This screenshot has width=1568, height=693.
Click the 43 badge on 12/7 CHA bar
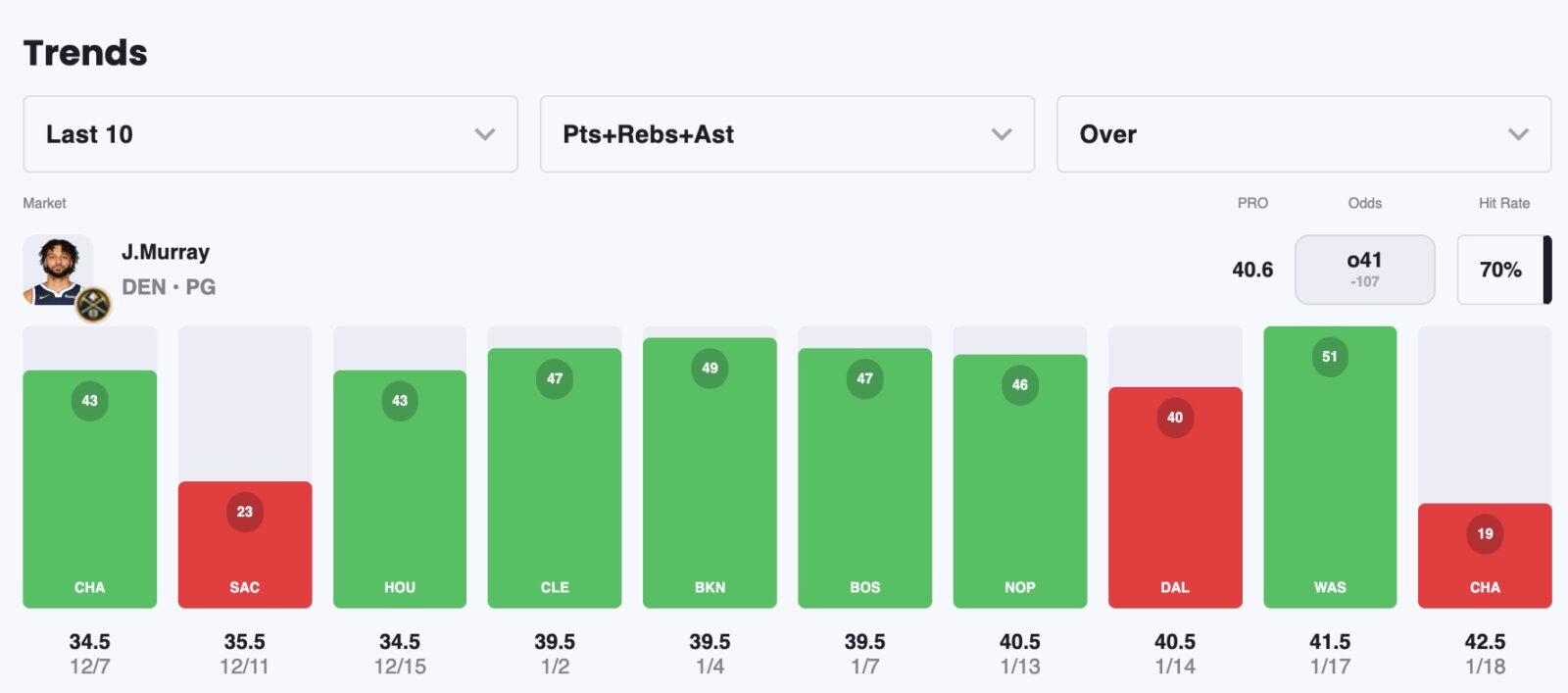coord(89,401)
